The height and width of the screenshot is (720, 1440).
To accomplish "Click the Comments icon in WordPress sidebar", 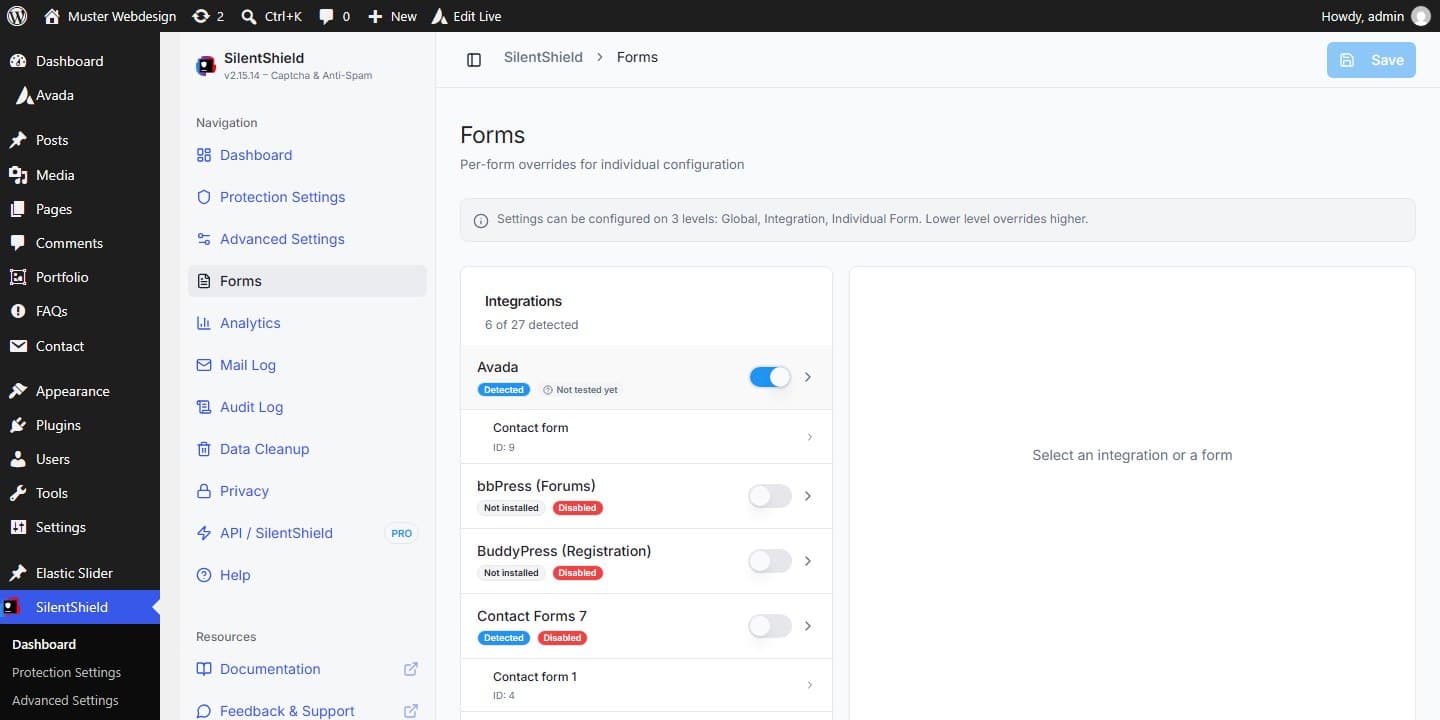I will click(18, 243).
